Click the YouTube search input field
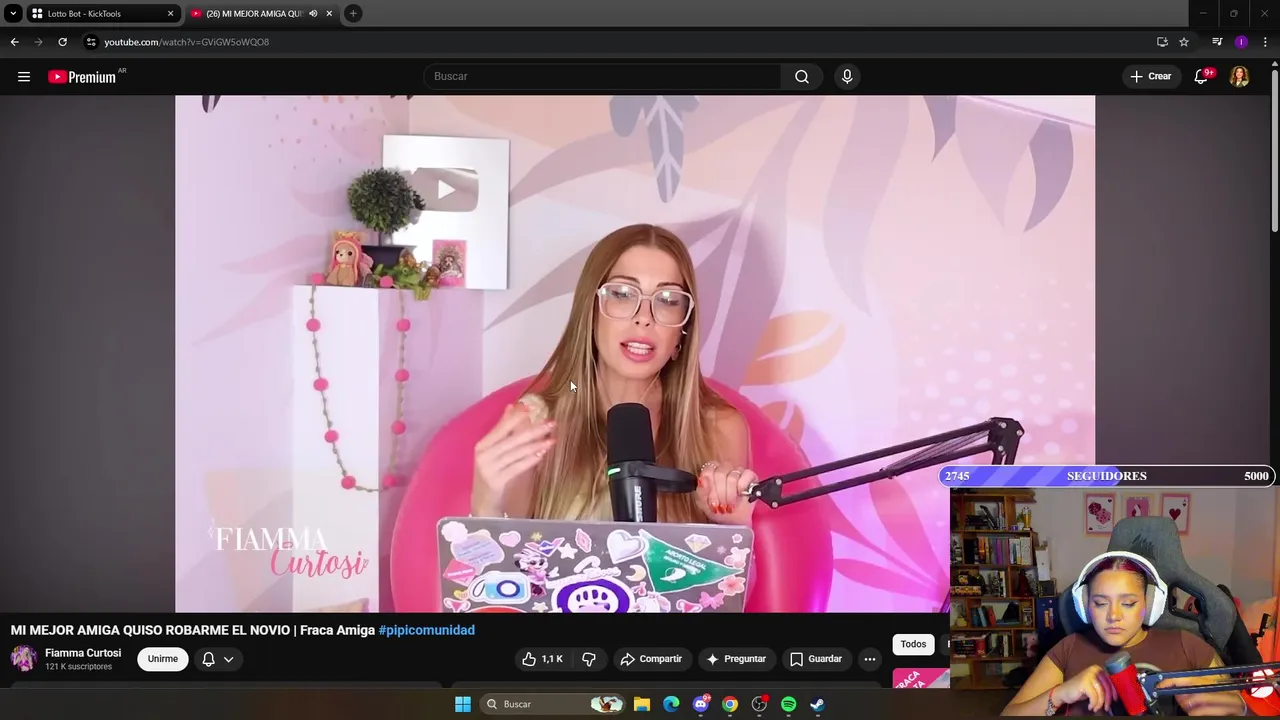 tap(603, 76)
